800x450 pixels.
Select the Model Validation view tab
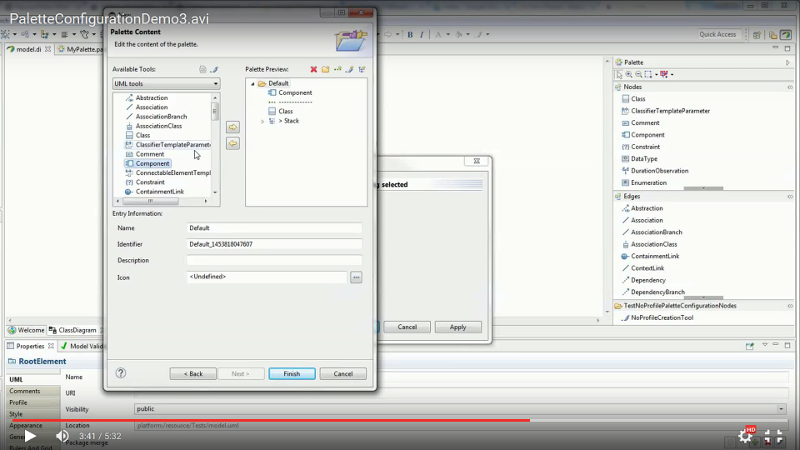83,346
